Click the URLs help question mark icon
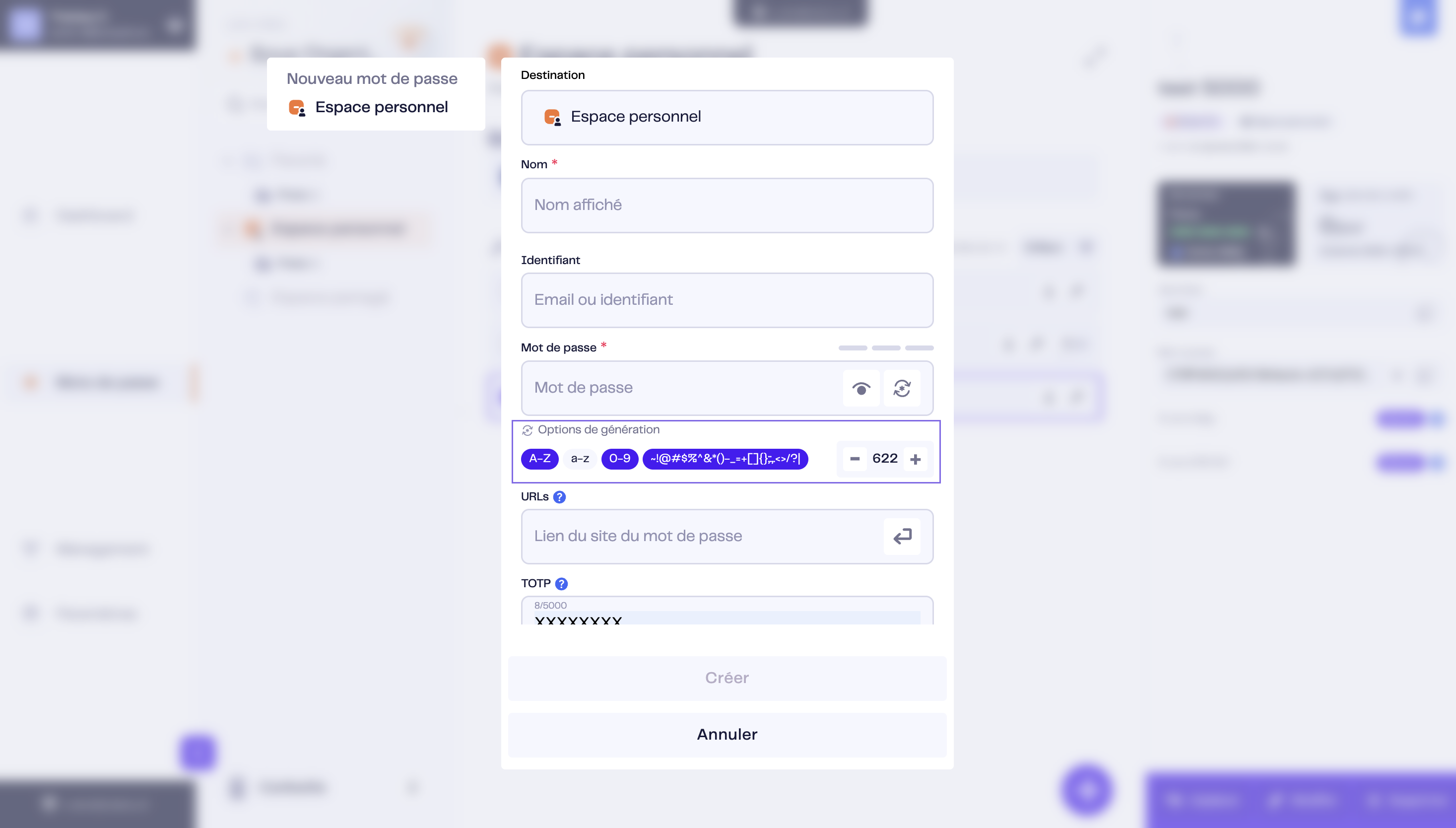The height and width of the screenshot is (828, 1456). coord(559,497)
